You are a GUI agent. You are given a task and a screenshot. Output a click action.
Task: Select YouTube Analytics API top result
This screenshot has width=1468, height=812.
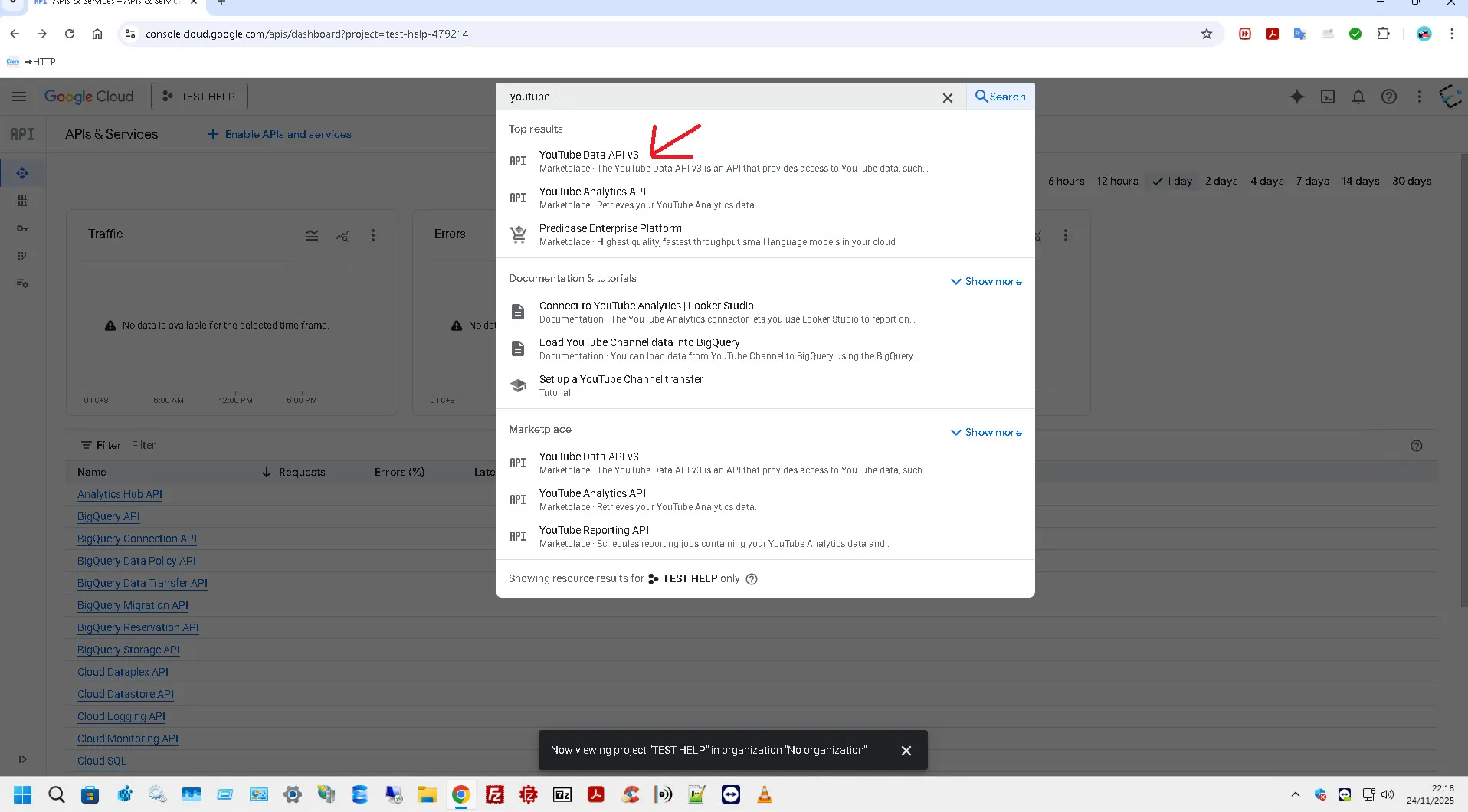592,192
